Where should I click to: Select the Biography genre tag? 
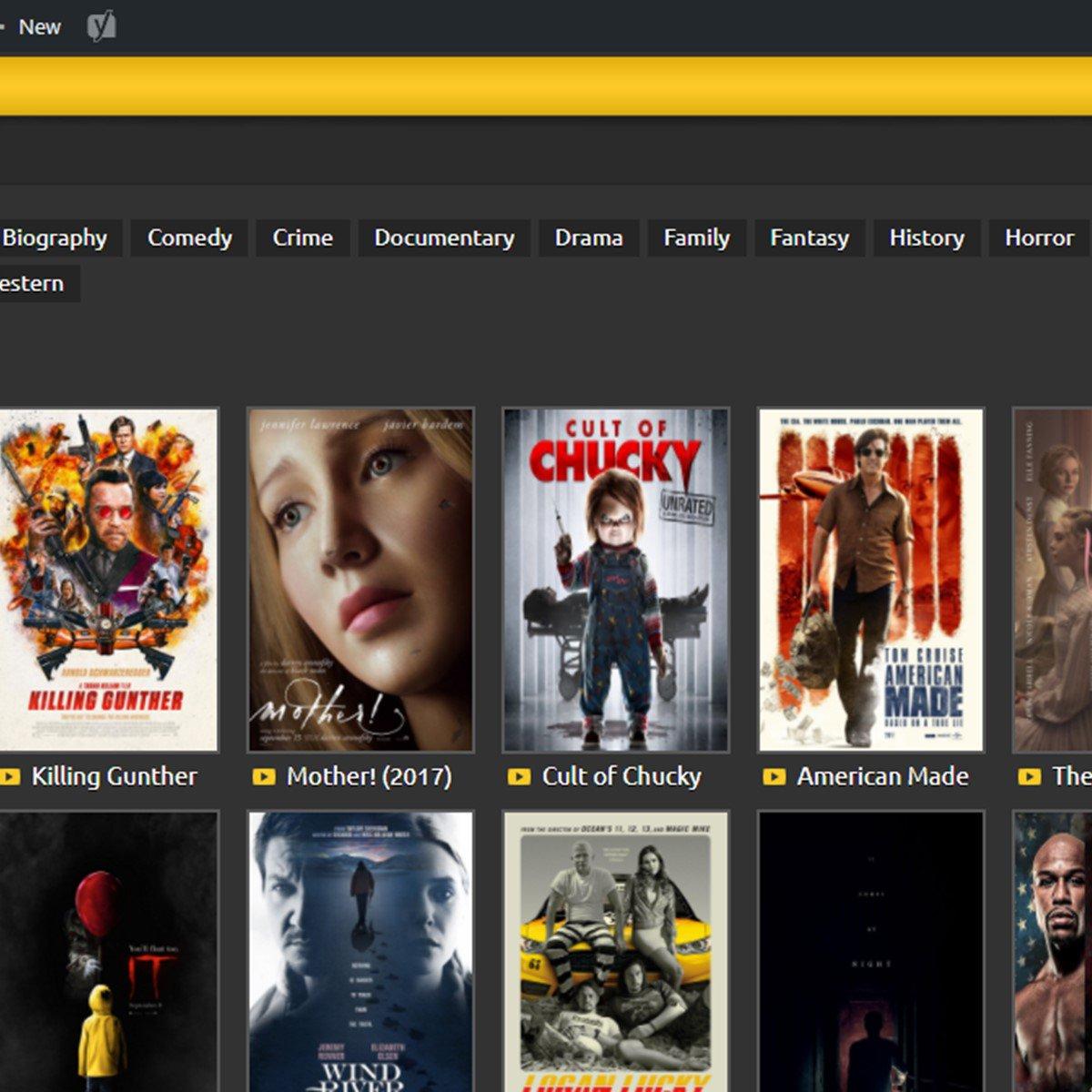[55, 238]
